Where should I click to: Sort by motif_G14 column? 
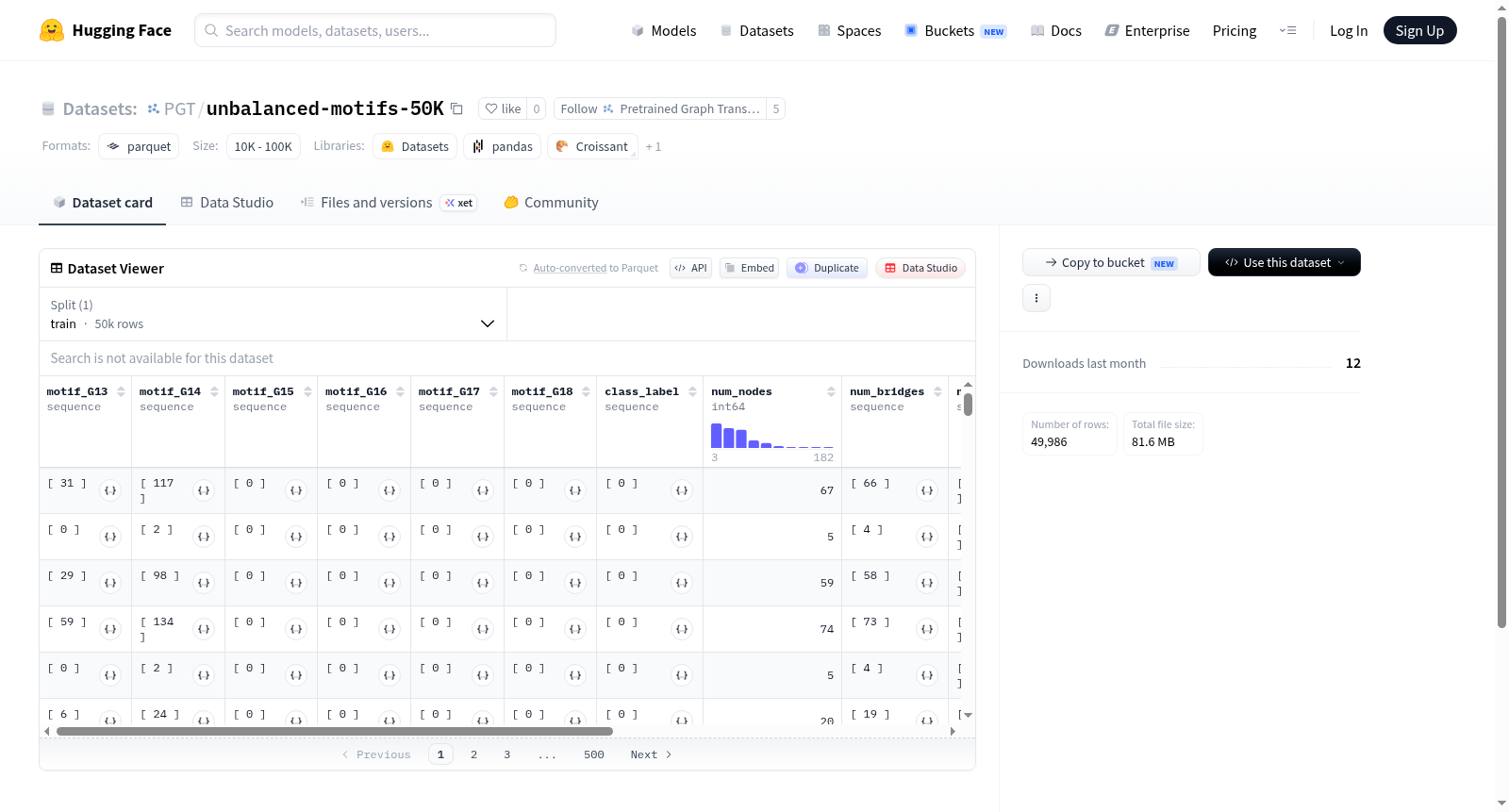[214, 391]
